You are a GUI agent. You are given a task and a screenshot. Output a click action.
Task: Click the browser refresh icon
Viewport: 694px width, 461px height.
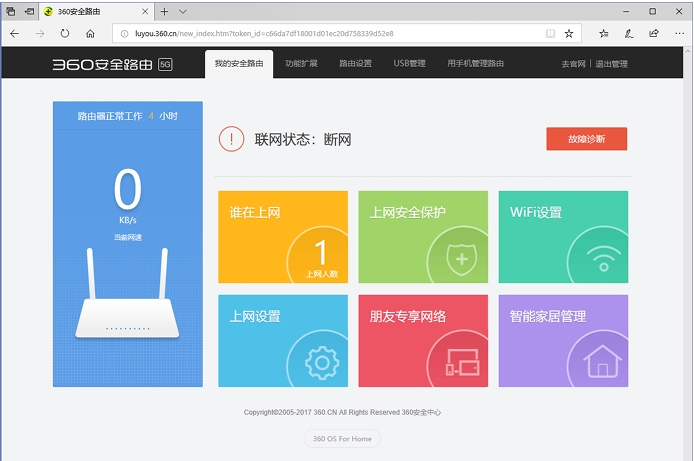(65, 33)
